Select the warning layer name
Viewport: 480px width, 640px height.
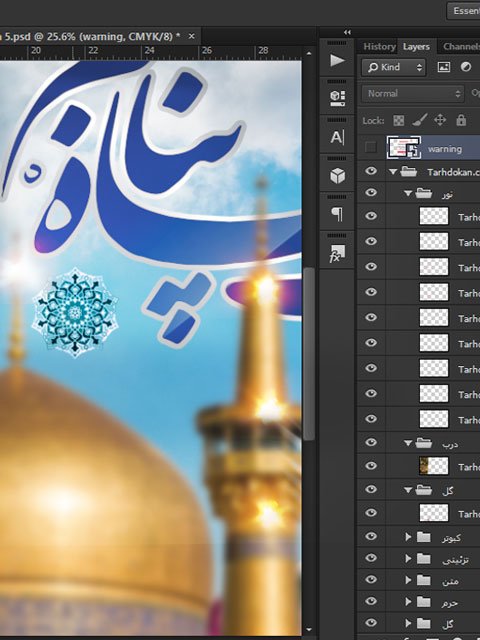(x=445, y=149)
